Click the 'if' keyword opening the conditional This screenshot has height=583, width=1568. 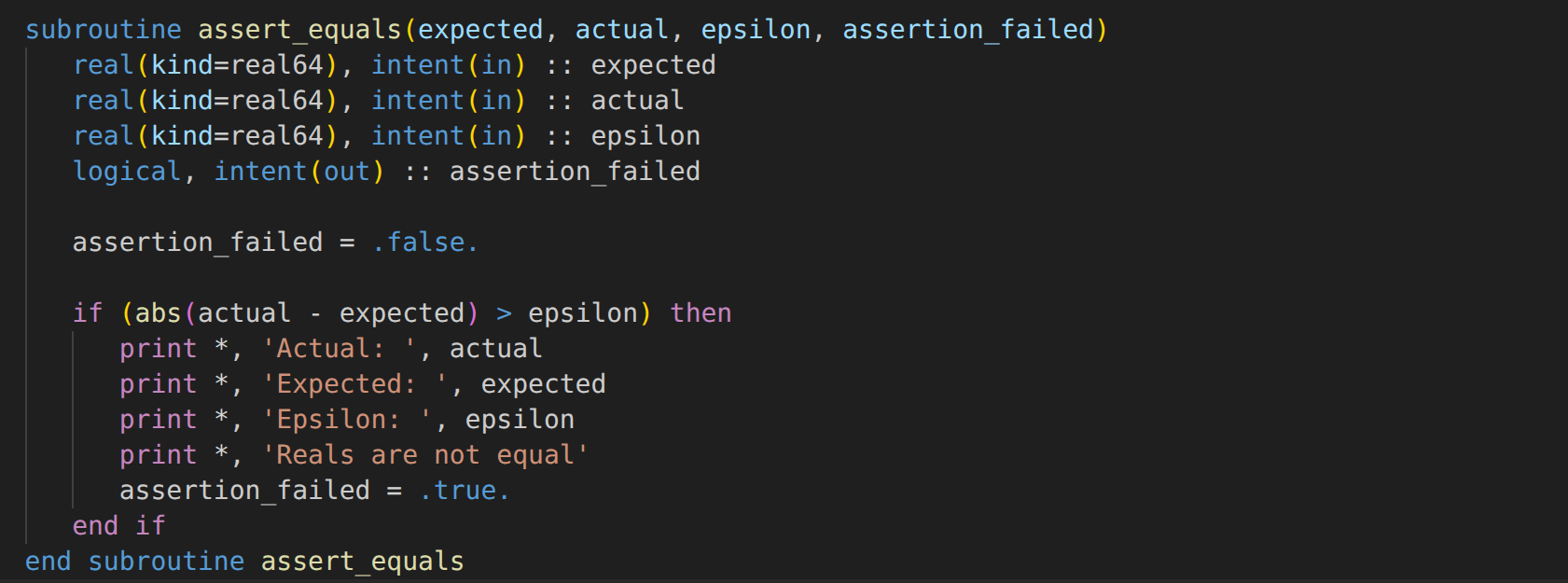(x=88, y=313)
